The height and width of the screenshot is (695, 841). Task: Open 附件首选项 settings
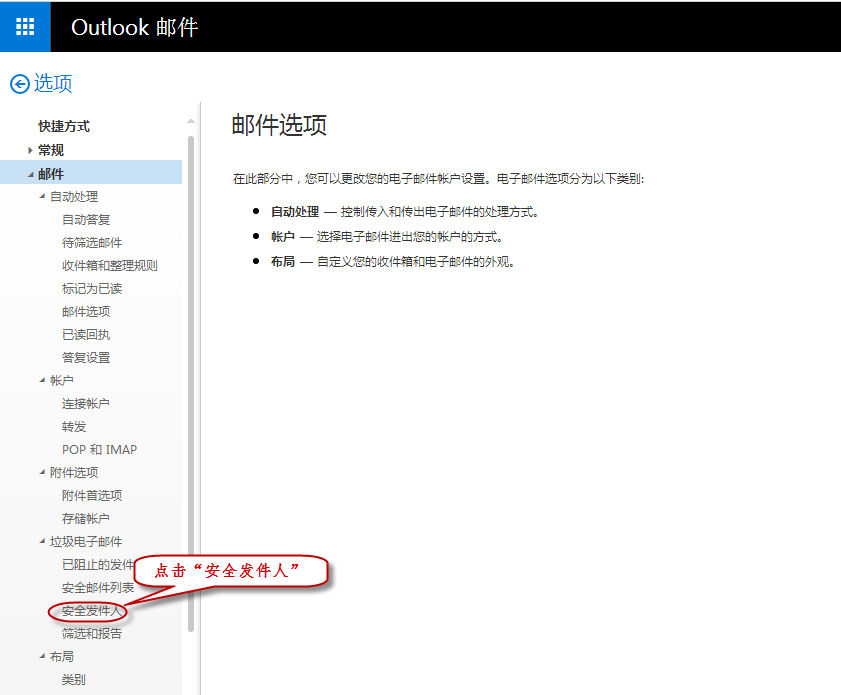pos(92,496)
